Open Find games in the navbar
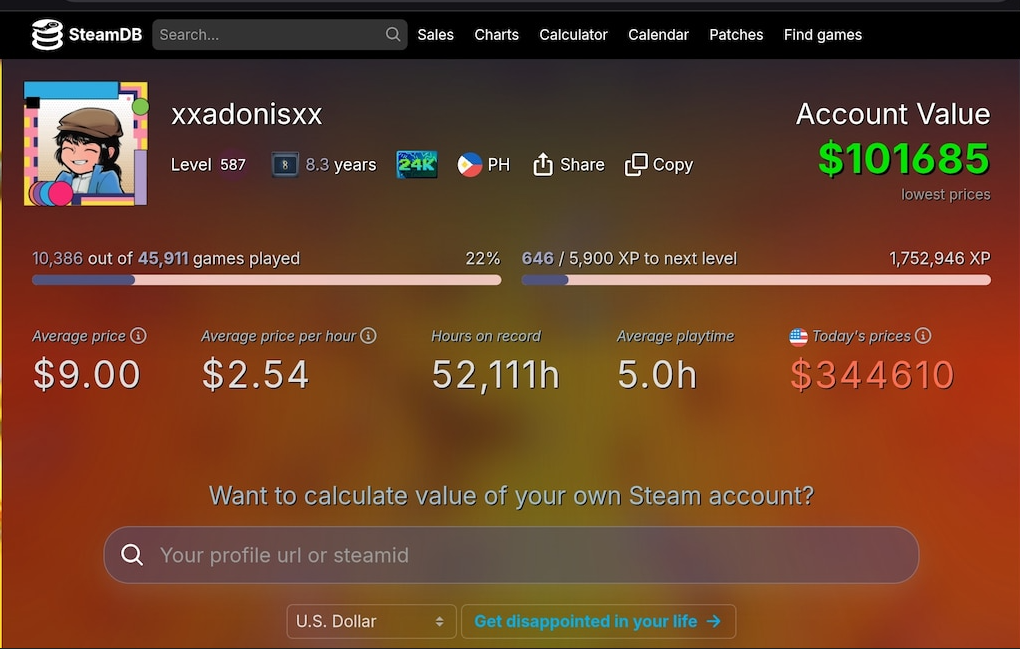The width and height of the screenshot is (1020, 649). tap(822, 34)
